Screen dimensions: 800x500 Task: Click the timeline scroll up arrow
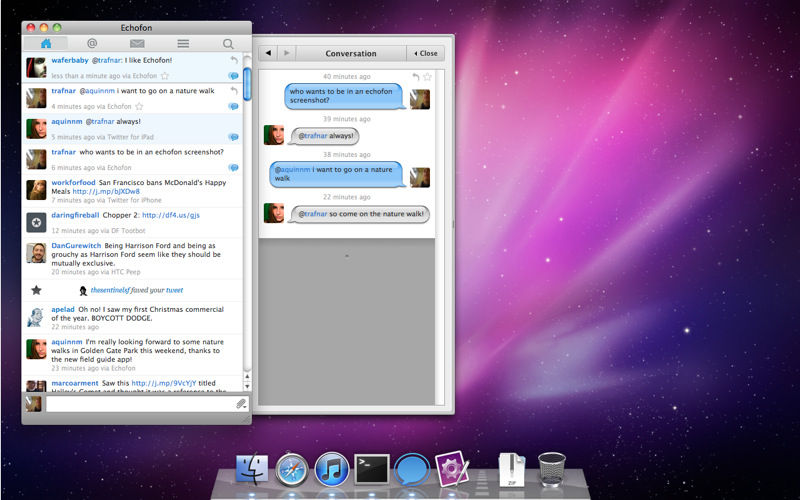(247, 377)
